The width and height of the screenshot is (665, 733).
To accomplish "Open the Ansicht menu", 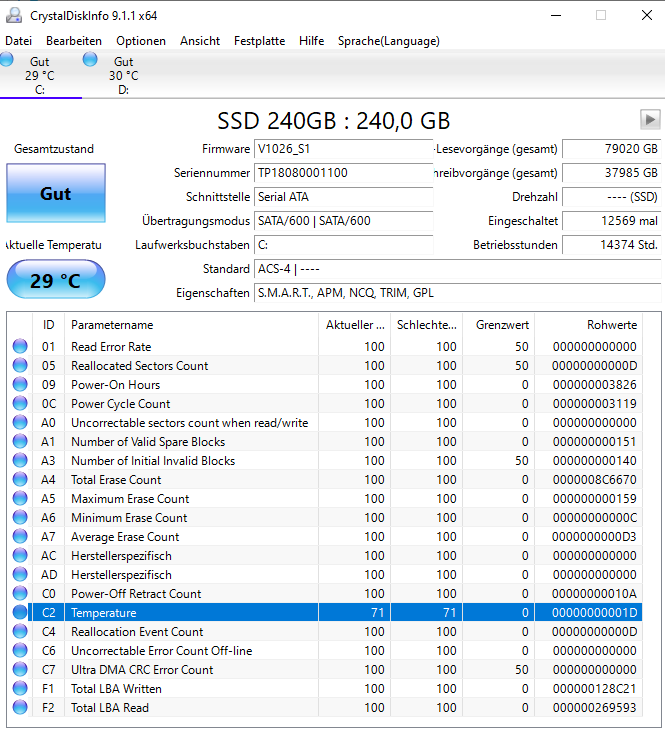I will [200, 41].
